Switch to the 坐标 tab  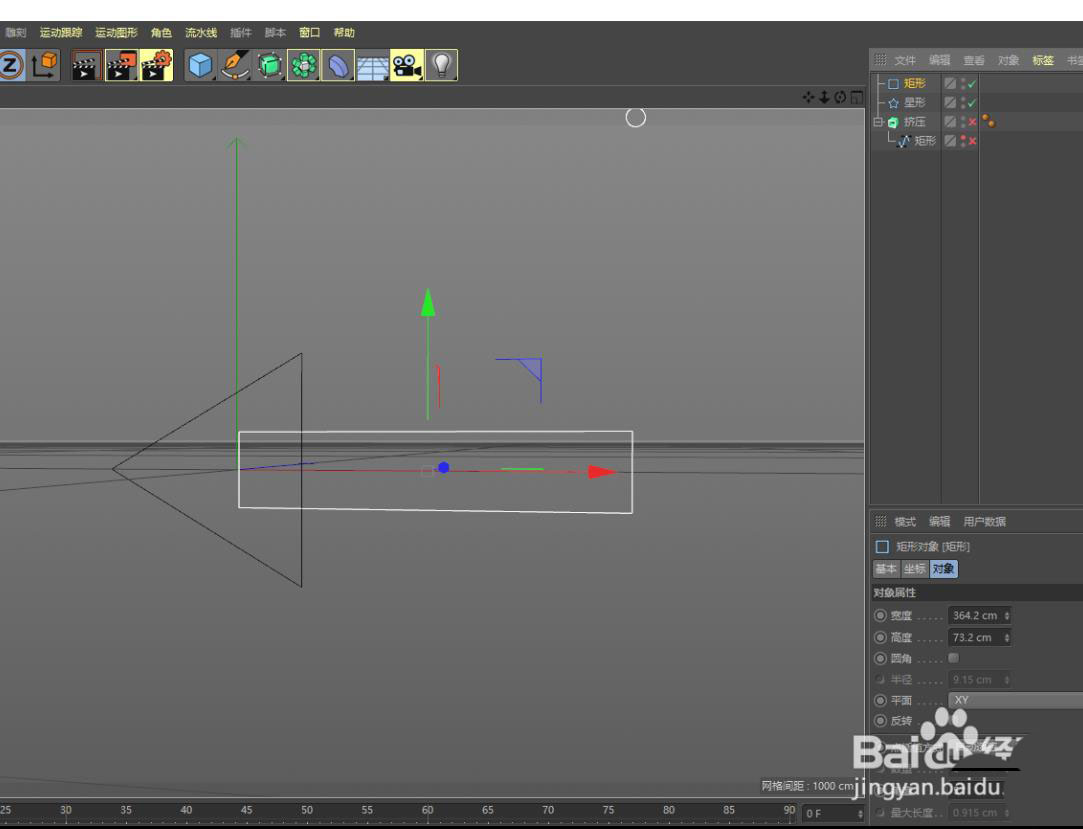[914, 569]
